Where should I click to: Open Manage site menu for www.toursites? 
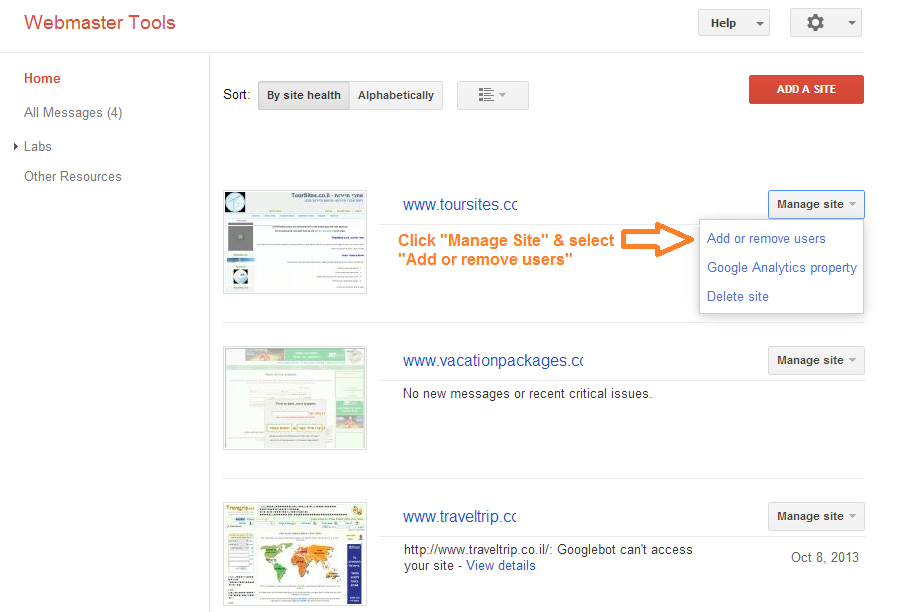(816, 204)
